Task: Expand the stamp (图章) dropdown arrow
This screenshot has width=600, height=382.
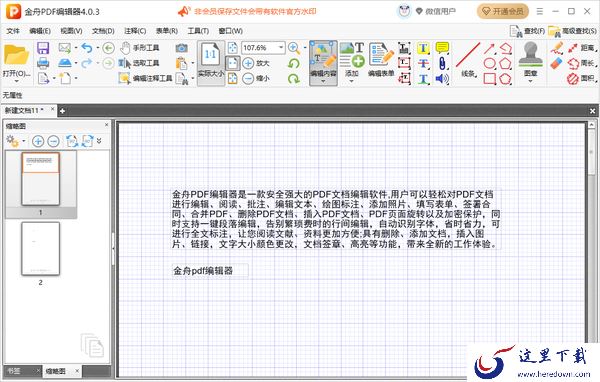Action: coord(530,81)
